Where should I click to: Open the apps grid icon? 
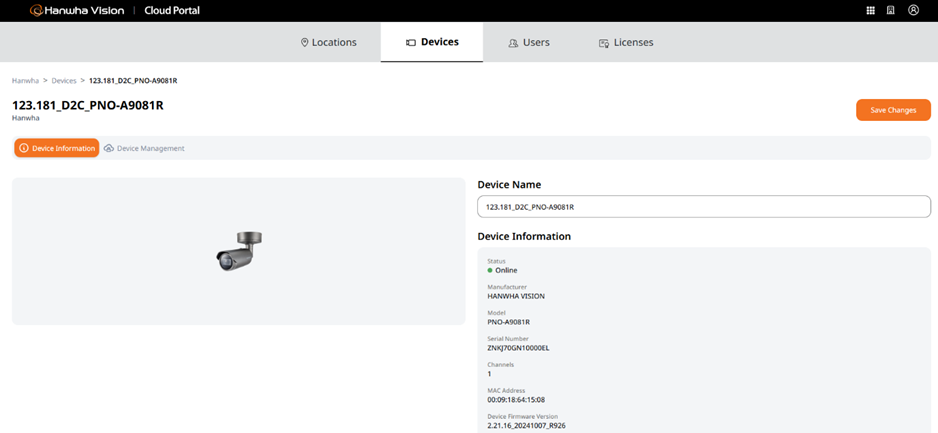(870, 10)
